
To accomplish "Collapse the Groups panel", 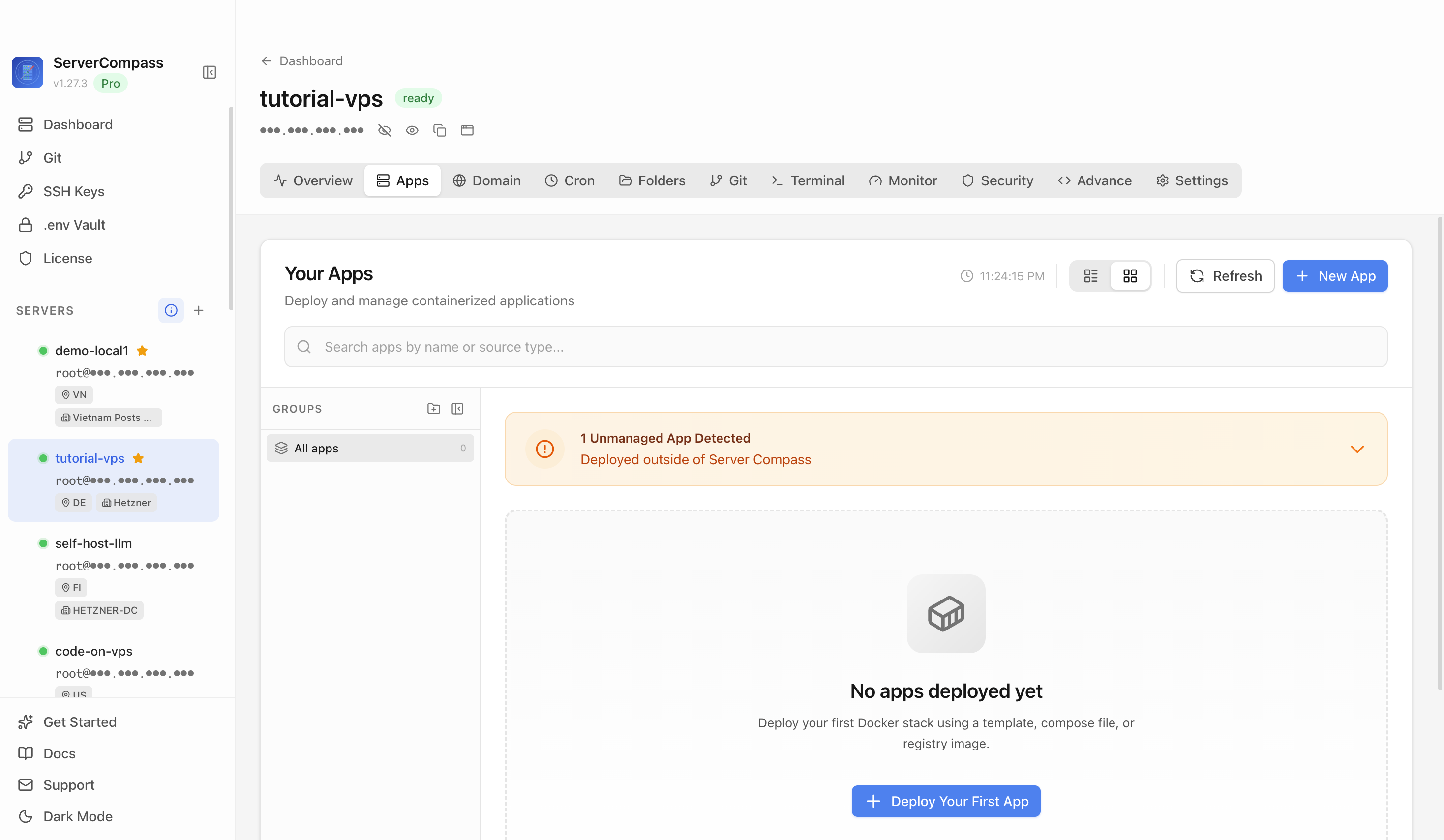I will (x=457, y=409).
